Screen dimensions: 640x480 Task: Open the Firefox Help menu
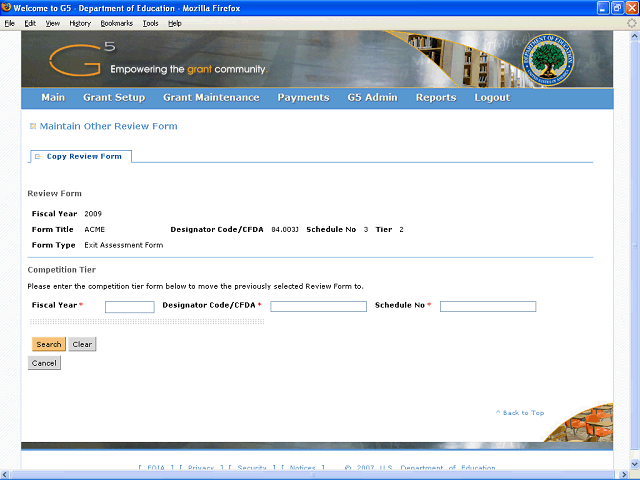click(x=175, y=23)
